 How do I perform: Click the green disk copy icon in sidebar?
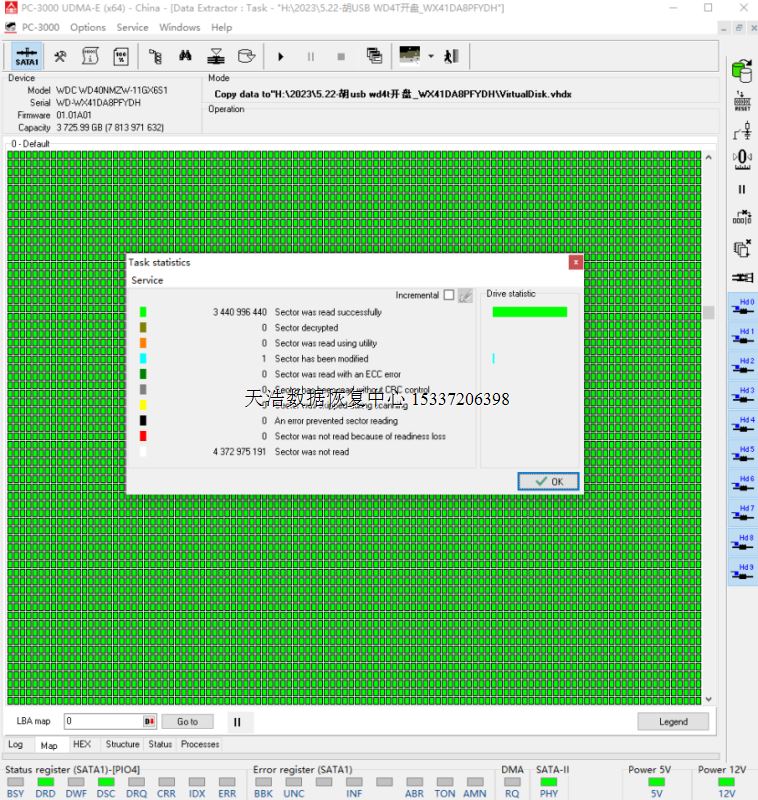pos(742,70)
